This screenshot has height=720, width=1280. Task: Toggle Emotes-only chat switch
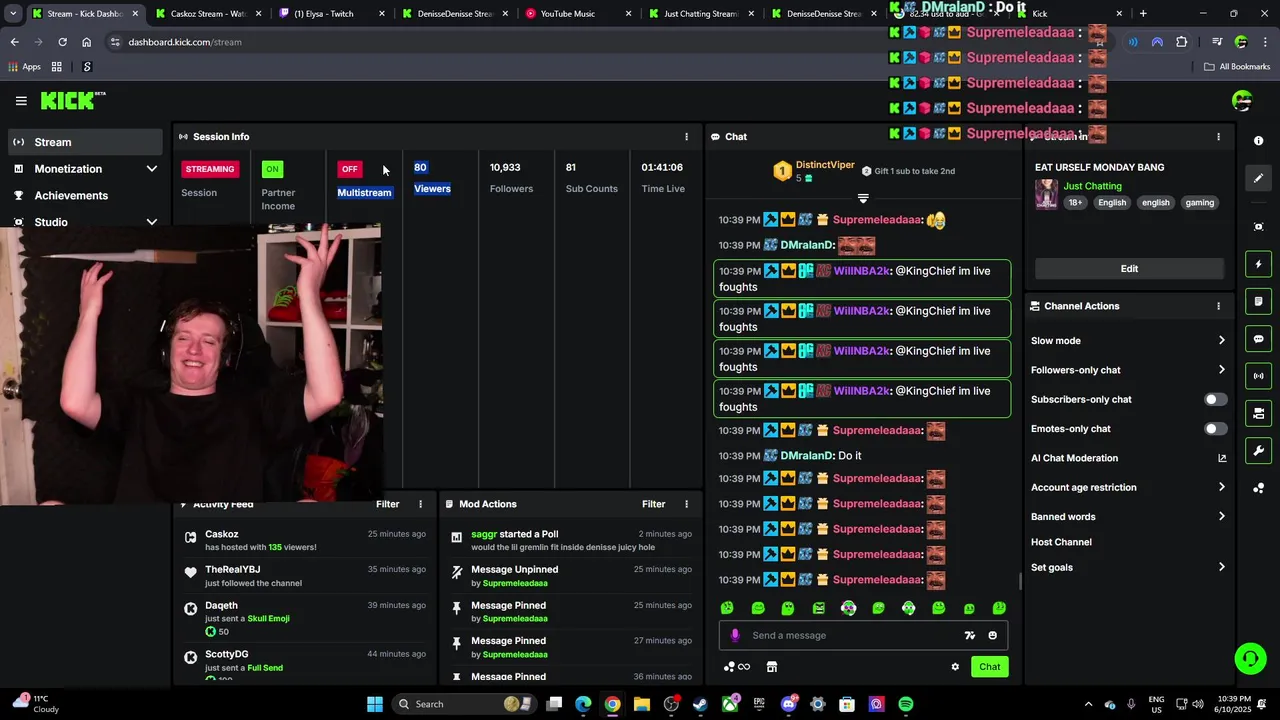tap(1215, 429)
